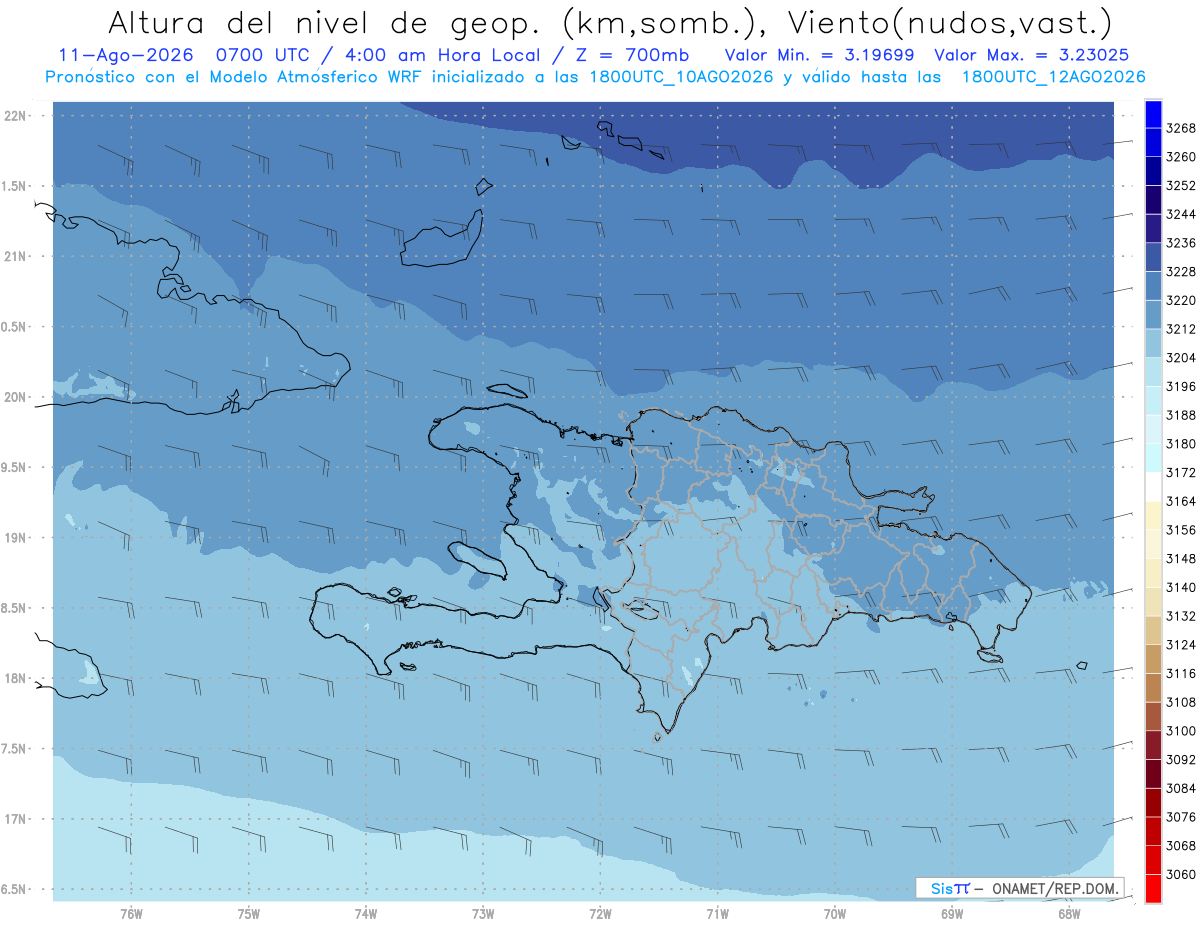
Task: Click the 73W longitude axis label
Action: tap(483, 913)
